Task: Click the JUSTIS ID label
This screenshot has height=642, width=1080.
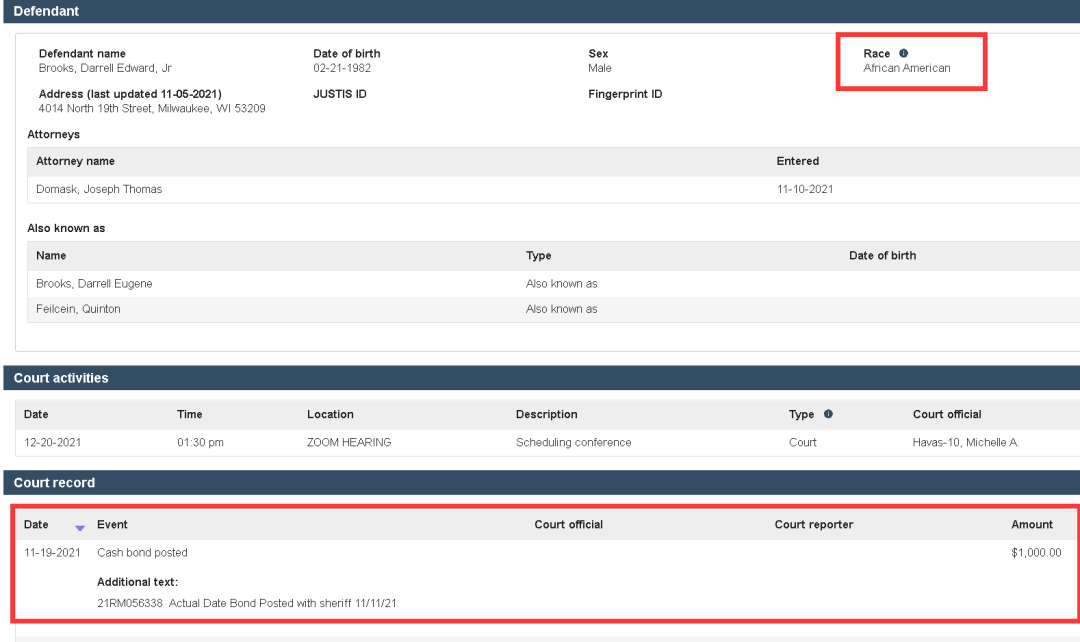Action: point(340,94)
